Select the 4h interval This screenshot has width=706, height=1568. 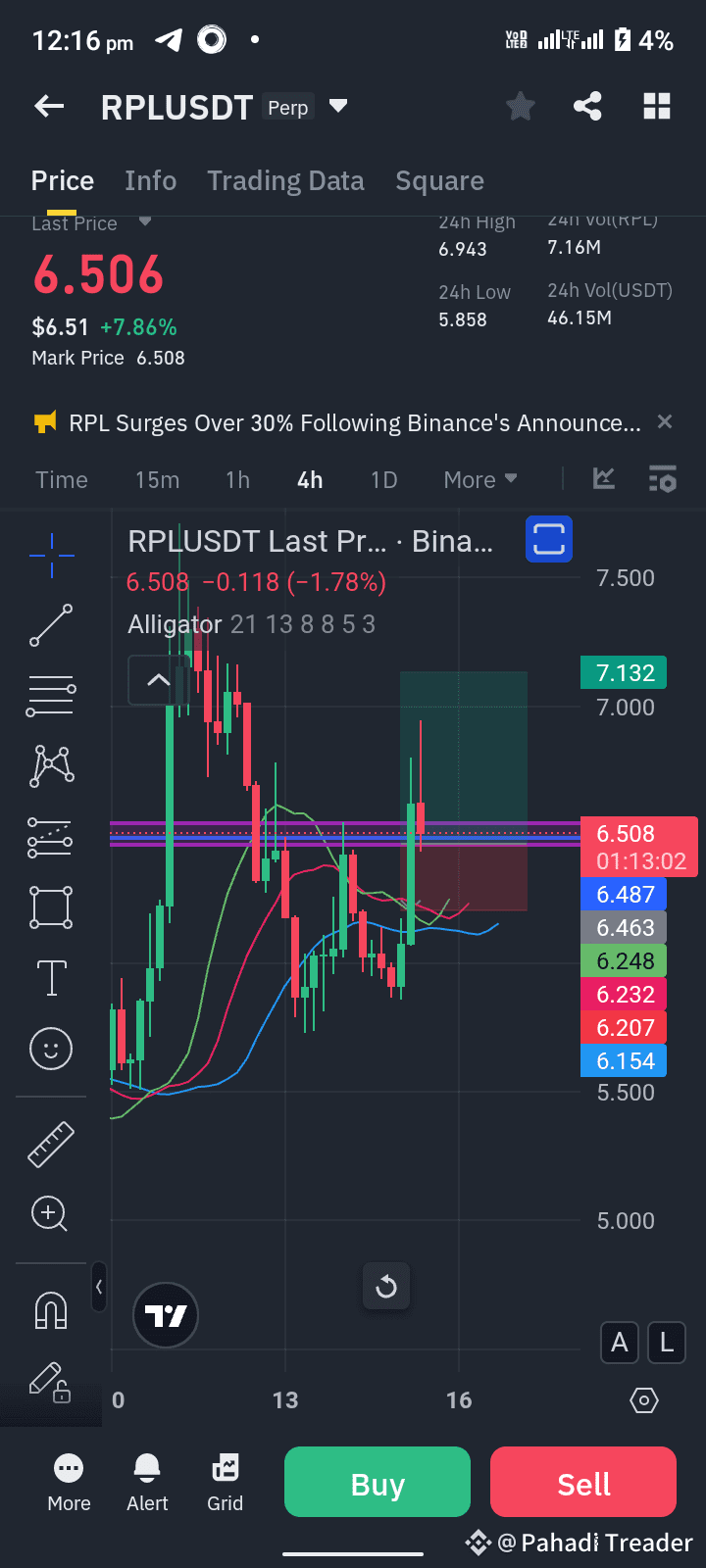(x=310, y=479)
